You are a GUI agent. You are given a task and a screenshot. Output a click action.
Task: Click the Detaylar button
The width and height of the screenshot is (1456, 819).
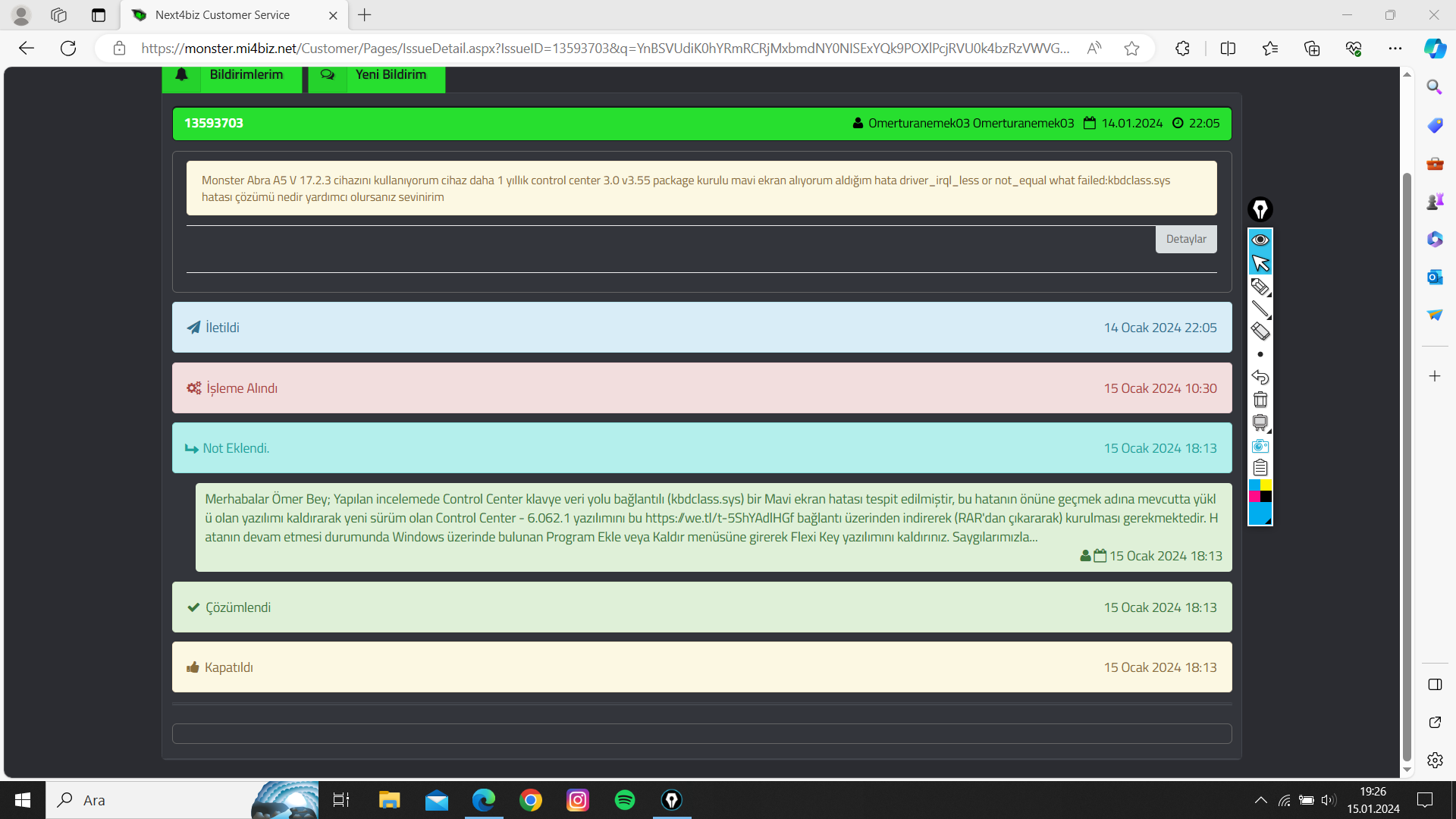(1185, 239)
